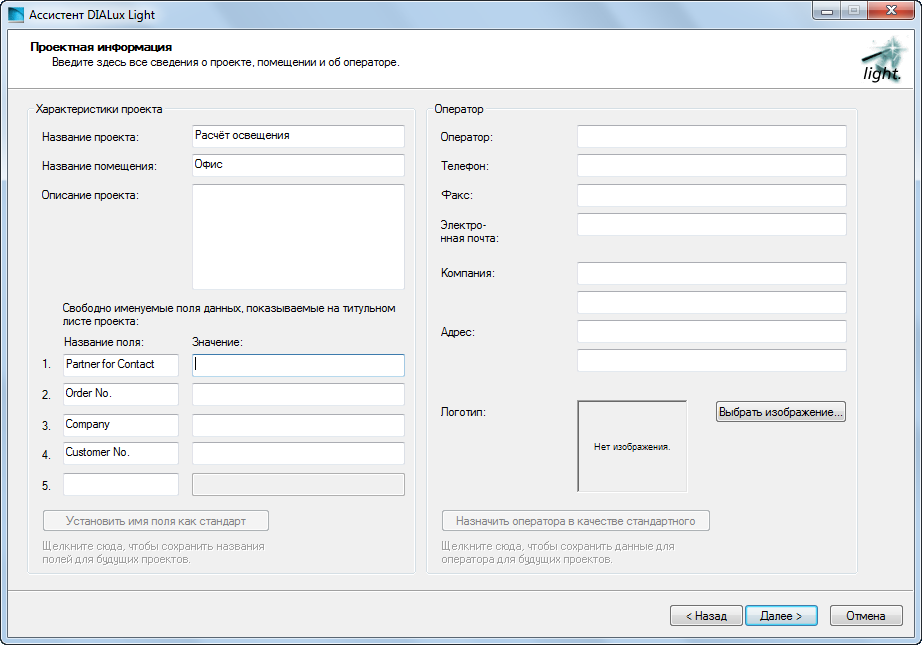The image size is (922, 645).
Task: Click the 'Электронная почта' input field
Action: [x=711, y=224]
